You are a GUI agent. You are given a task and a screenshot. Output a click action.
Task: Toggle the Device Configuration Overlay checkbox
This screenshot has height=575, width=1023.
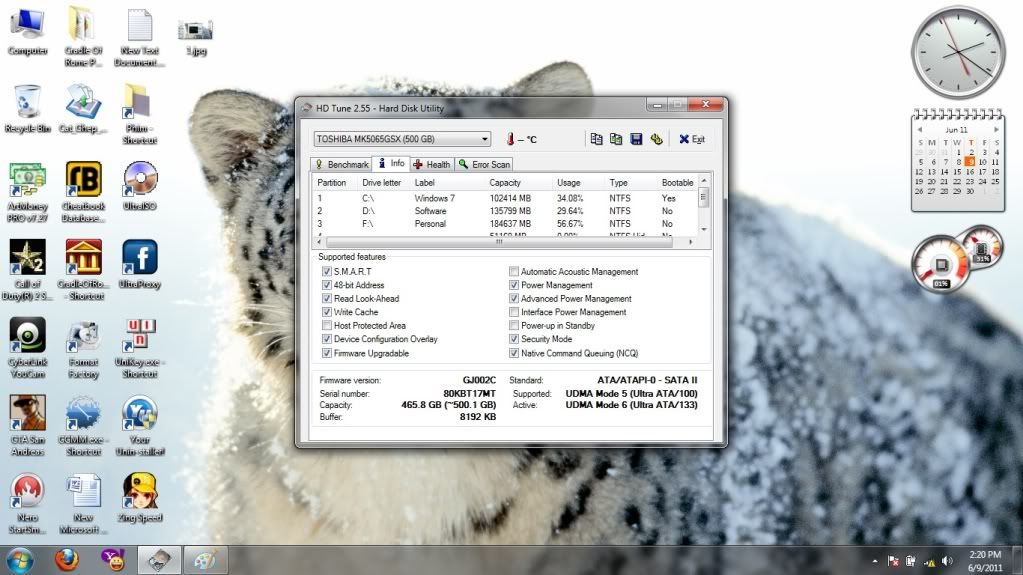click(327, 339)
